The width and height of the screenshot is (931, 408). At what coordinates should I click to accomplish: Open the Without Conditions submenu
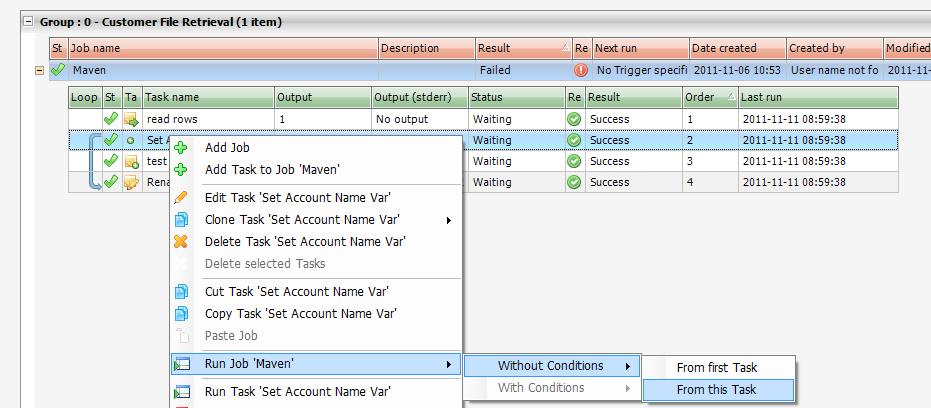(552, 366)
